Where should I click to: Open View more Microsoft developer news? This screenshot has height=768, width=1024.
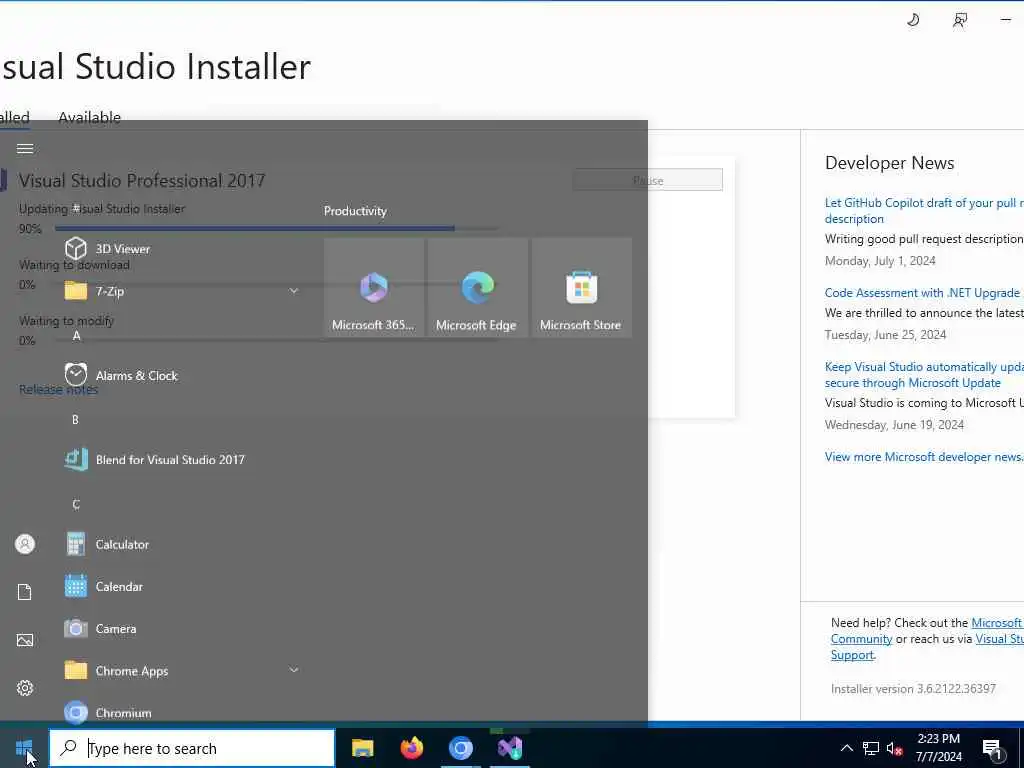(924, 457)
